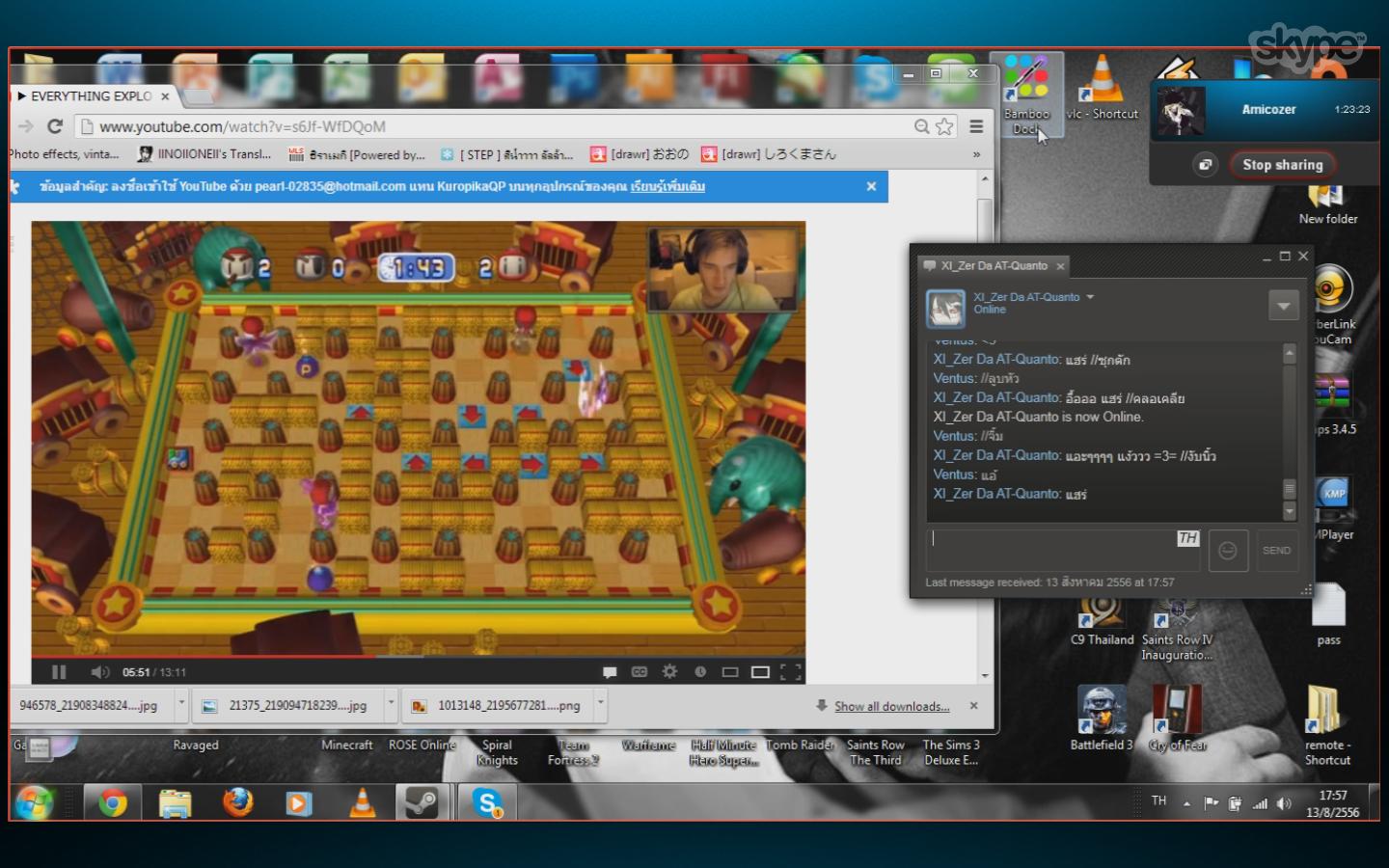Open the Amicozer caller avatar
Screen dimensions: 1389x868
(1182, 110)
